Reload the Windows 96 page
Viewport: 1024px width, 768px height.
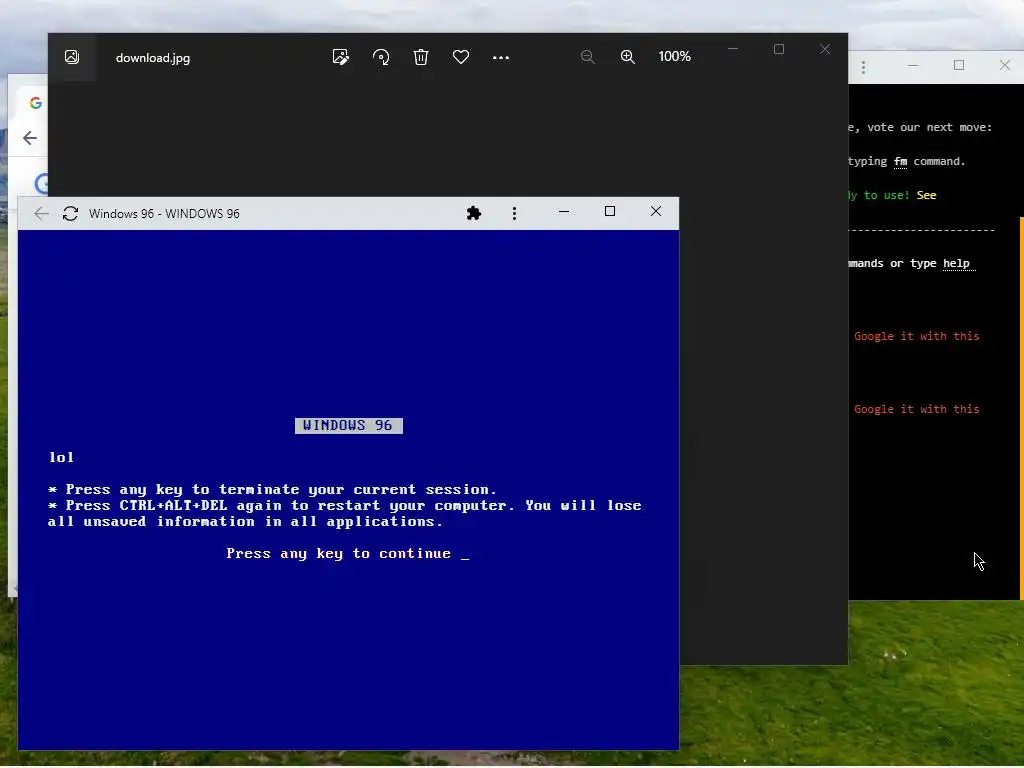point(71,214)
